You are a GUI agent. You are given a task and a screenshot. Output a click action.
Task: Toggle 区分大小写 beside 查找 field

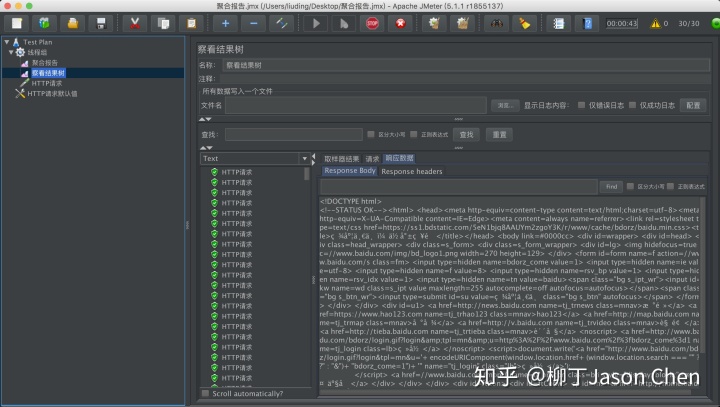point(371,134)
